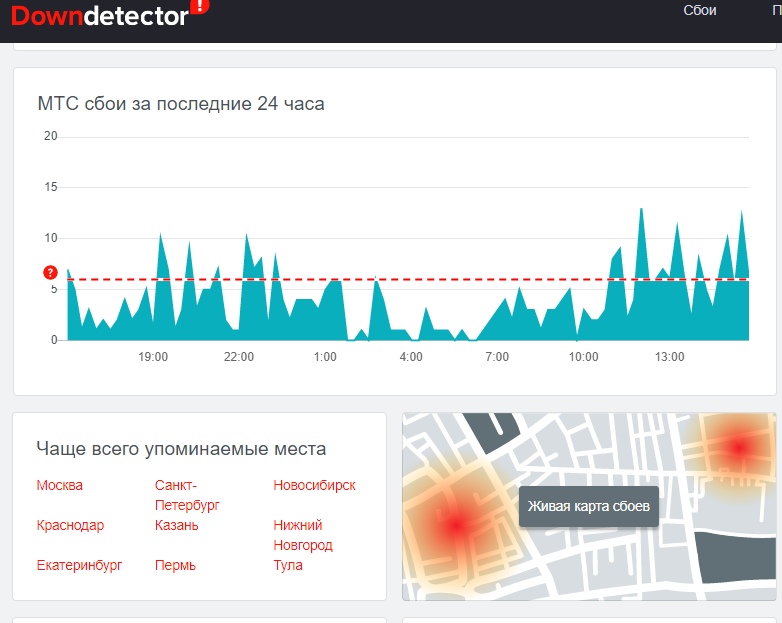This screenshot has width=782, height=623.
Task: Click the heading Чаще всего упоминаемые места
Action: (x=181, y=449)
